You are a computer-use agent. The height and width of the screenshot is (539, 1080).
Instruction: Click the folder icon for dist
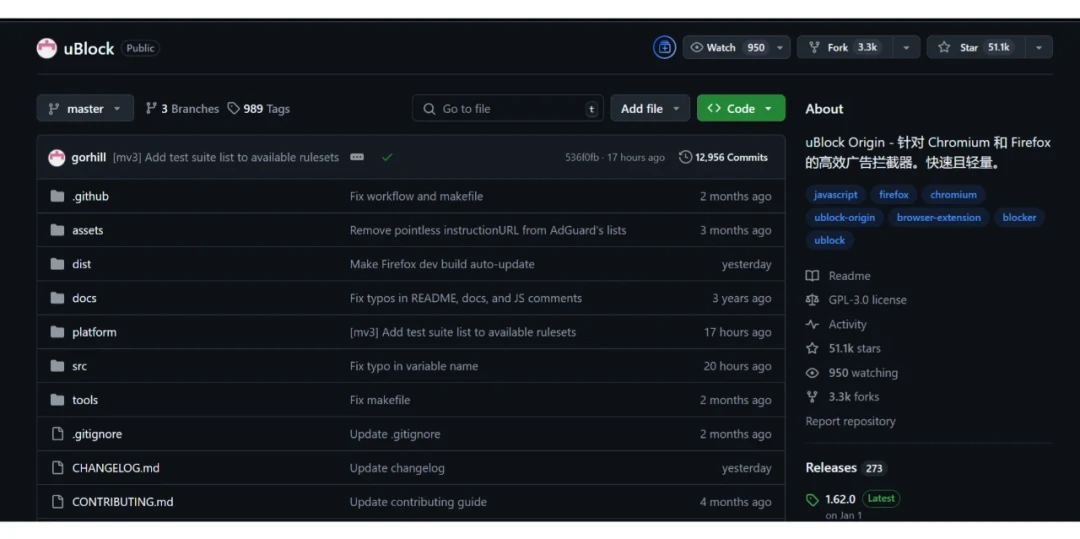point(57,264)
